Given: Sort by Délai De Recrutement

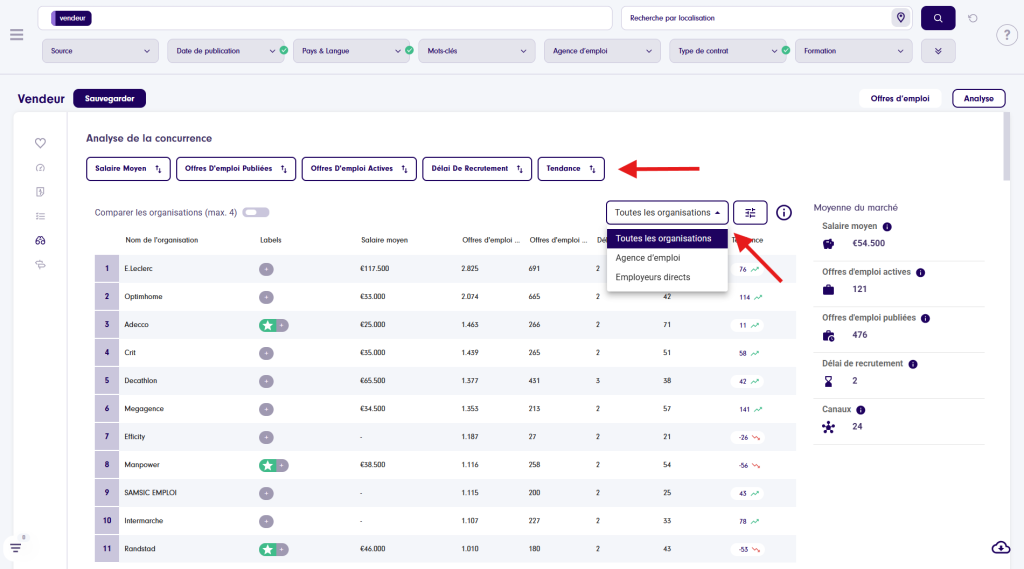Looking at the screenshot, I should (x=476, y=169).
